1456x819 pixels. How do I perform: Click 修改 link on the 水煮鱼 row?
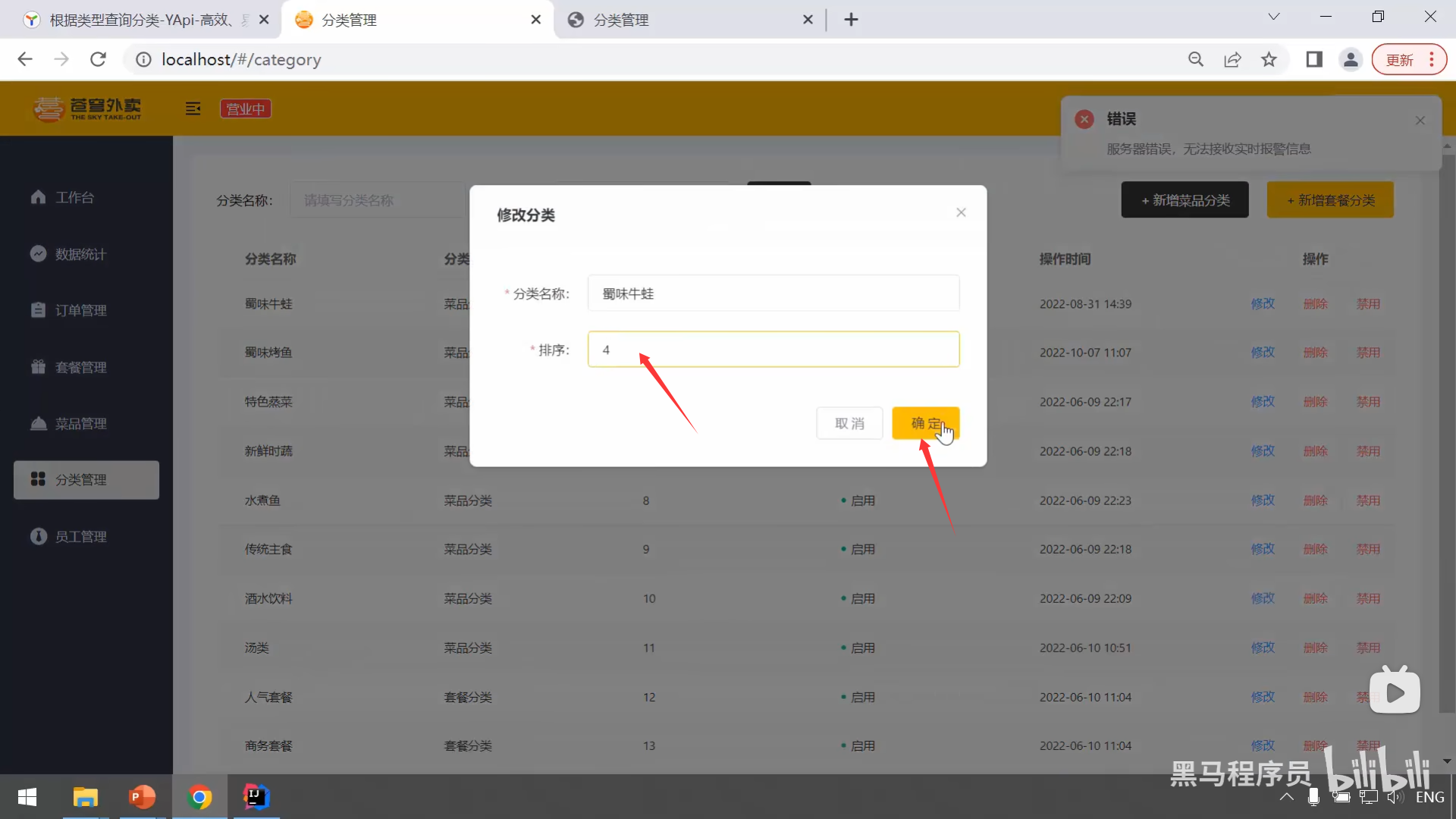point(1263,500)
